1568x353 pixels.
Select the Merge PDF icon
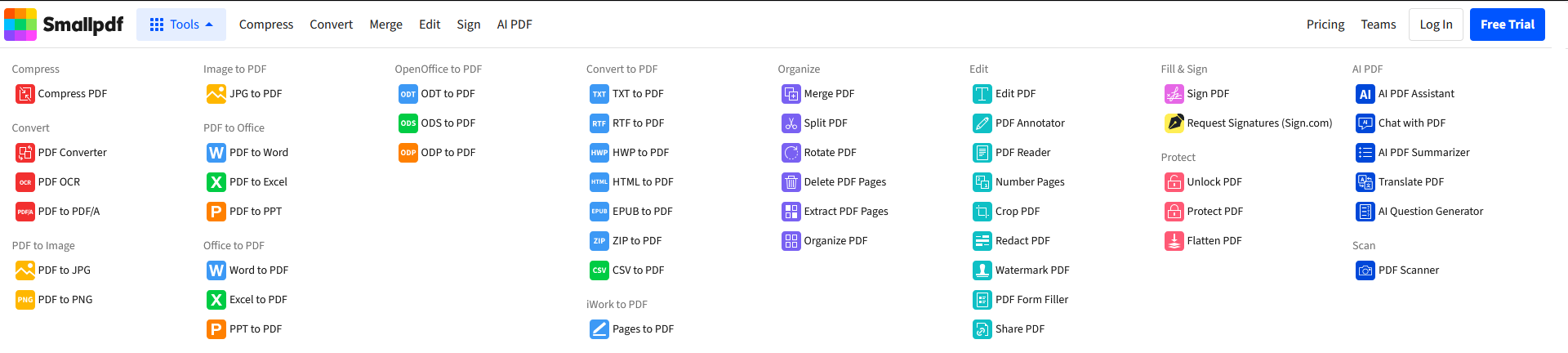(791, 94)
